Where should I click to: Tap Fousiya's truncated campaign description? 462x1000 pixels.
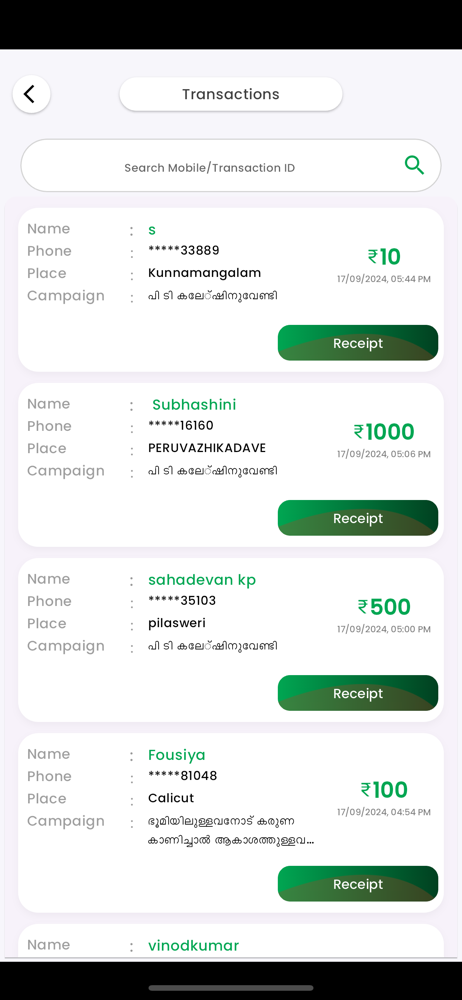coord(231,830)
